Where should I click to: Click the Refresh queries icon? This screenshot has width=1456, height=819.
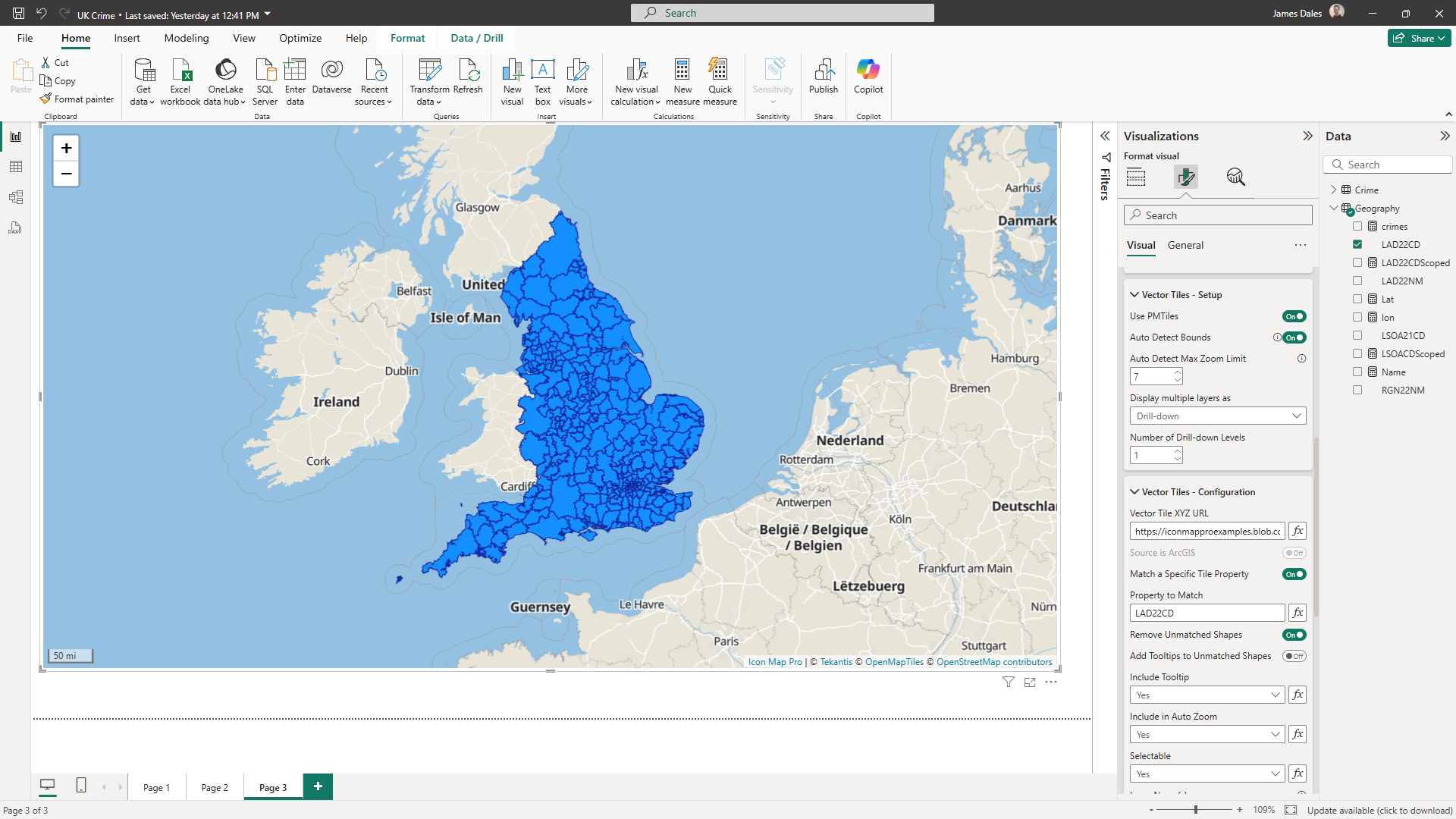click(x=468, y=71)
